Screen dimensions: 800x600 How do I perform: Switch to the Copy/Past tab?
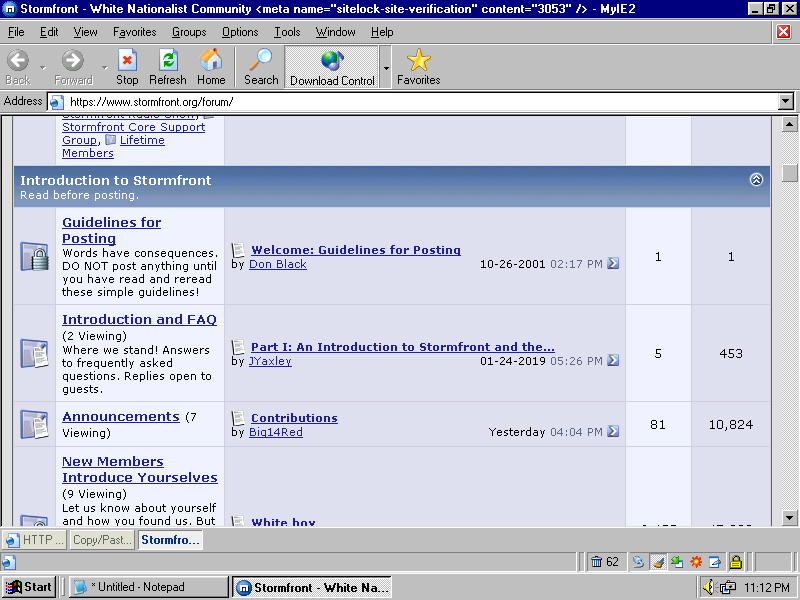click(x=102, y=540)
